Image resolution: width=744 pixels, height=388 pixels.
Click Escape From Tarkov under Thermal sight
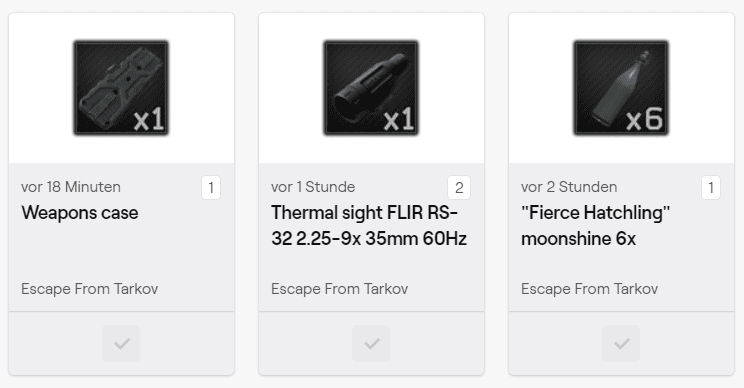click(x=340, y=289)
